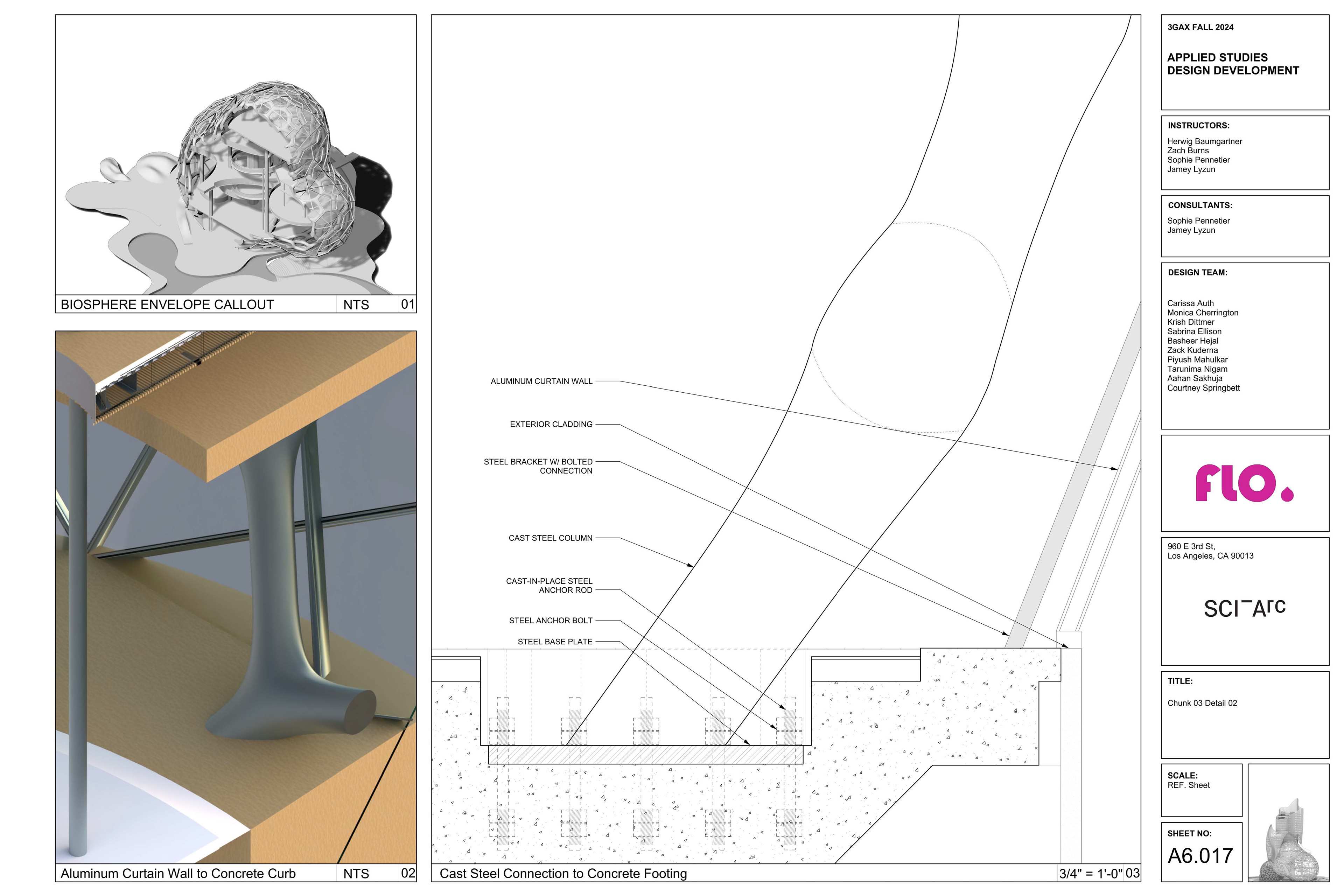
Task: Click sheet number A6.017
Action: coord(1200,855)
